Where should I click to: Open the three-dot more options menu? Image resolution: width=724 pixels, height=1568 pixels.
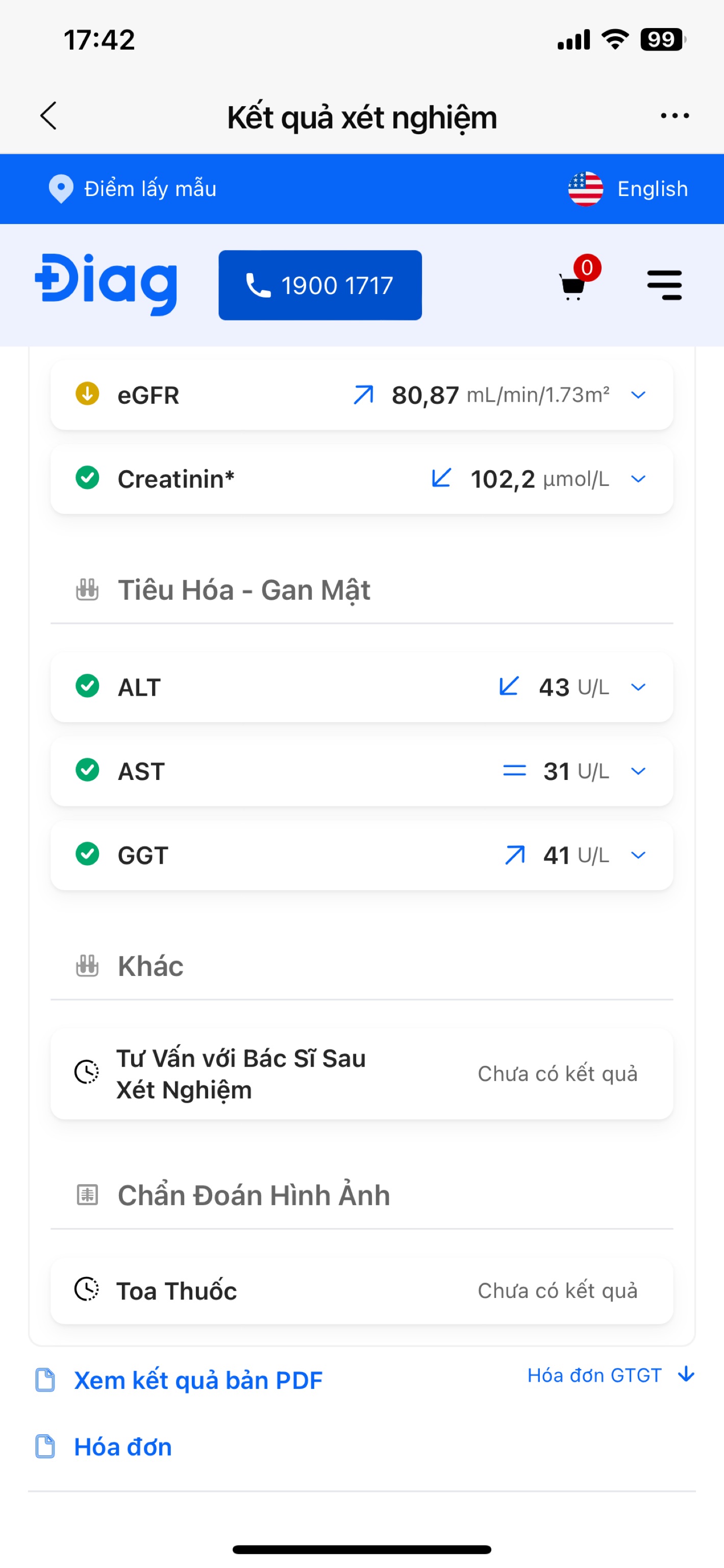(x=675, y=116)
